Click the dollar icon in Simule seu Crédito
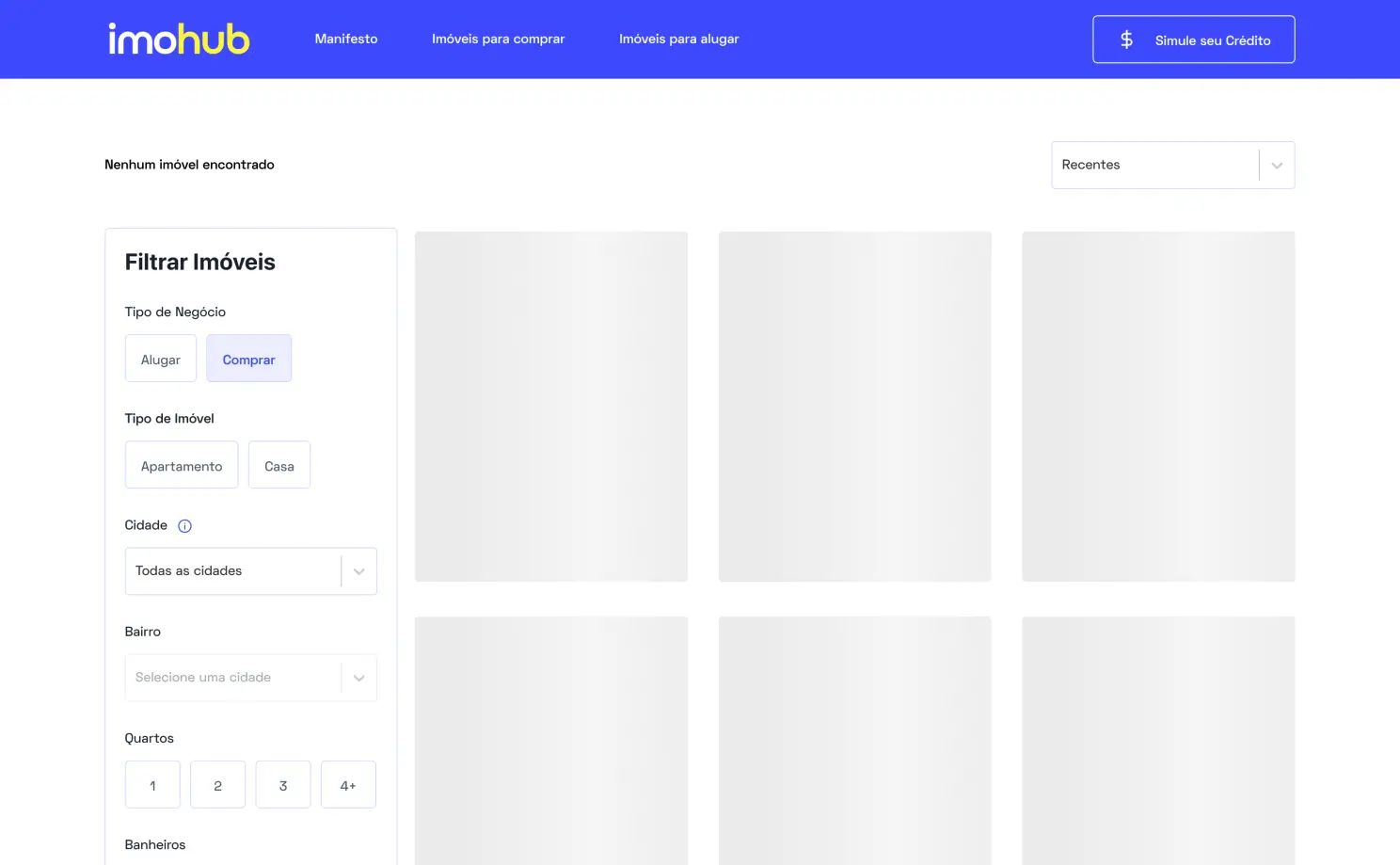 point(1125,40)
